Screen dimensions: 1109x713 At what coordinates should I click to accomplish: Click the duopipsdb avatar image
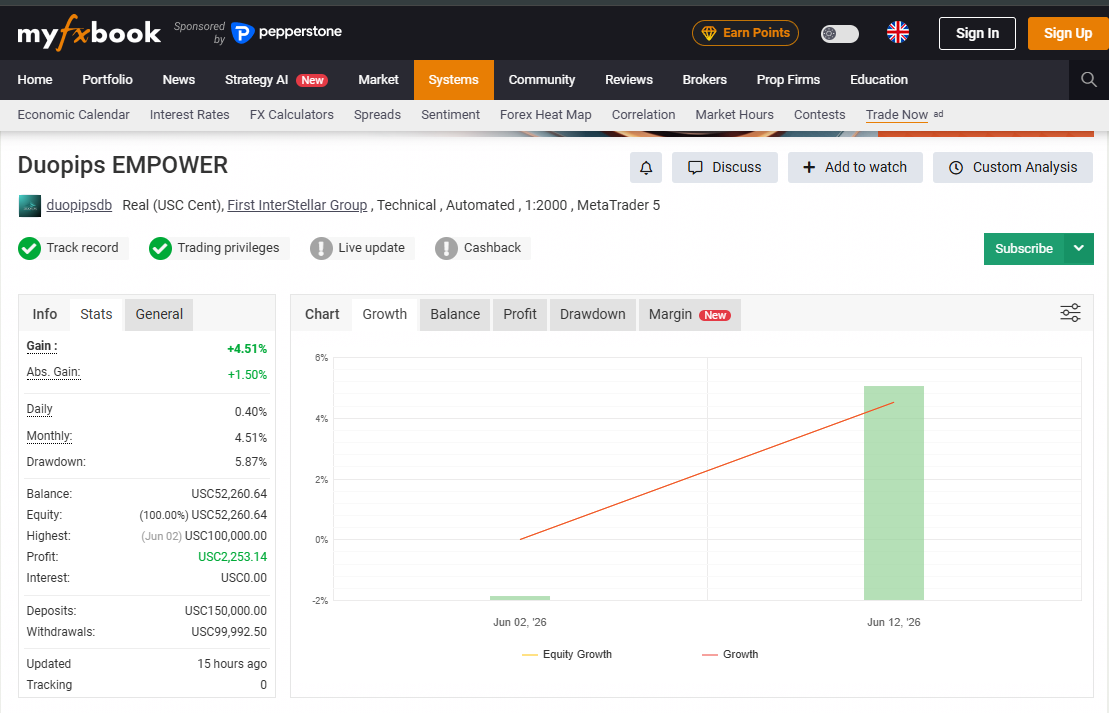(x=30, y=206)
